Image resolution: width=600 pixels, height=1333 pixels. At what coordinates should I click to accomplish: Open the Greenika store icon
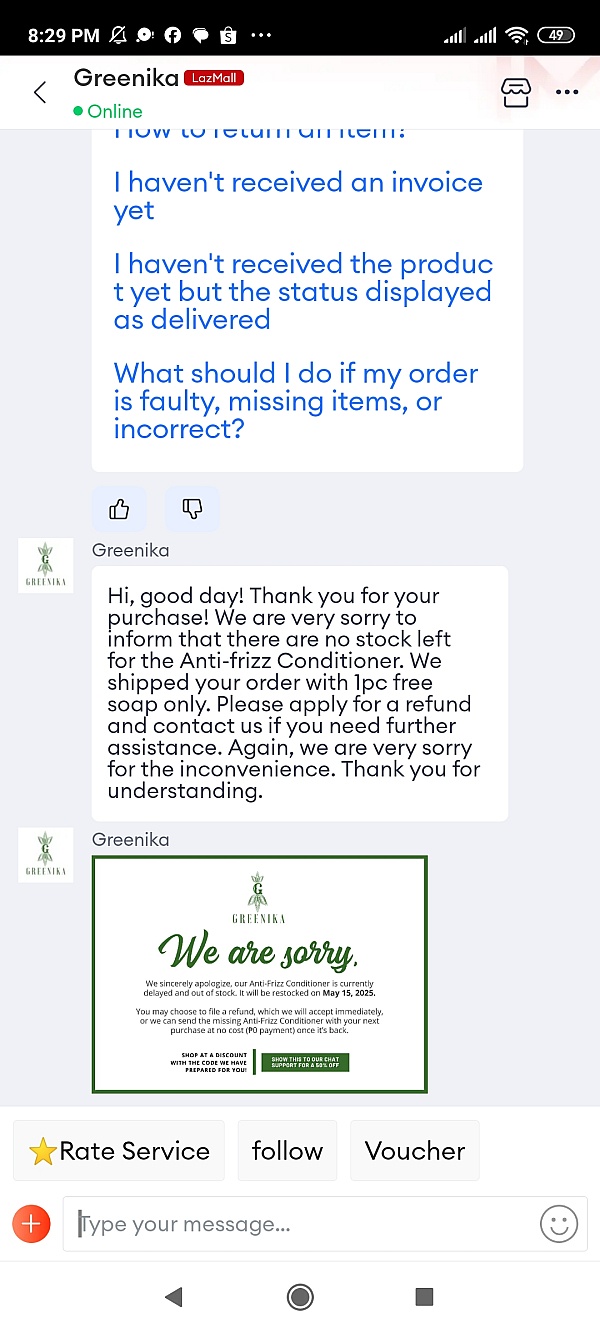(x=515, y=92)
